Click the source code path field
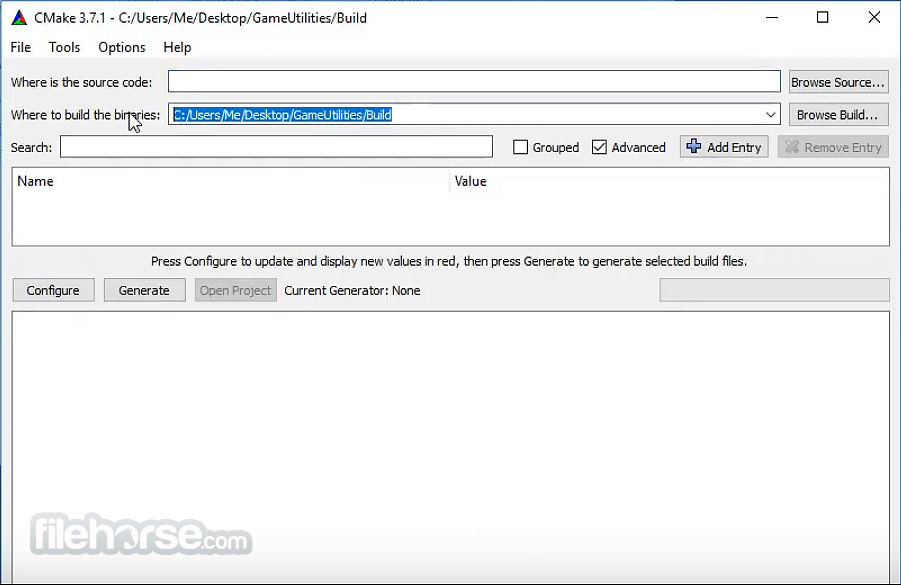 coord(474,82)
